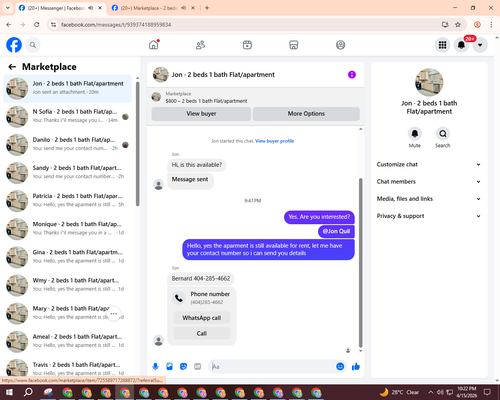Expand Privacy & support section
500x400 pixels.
click(429, 216)
